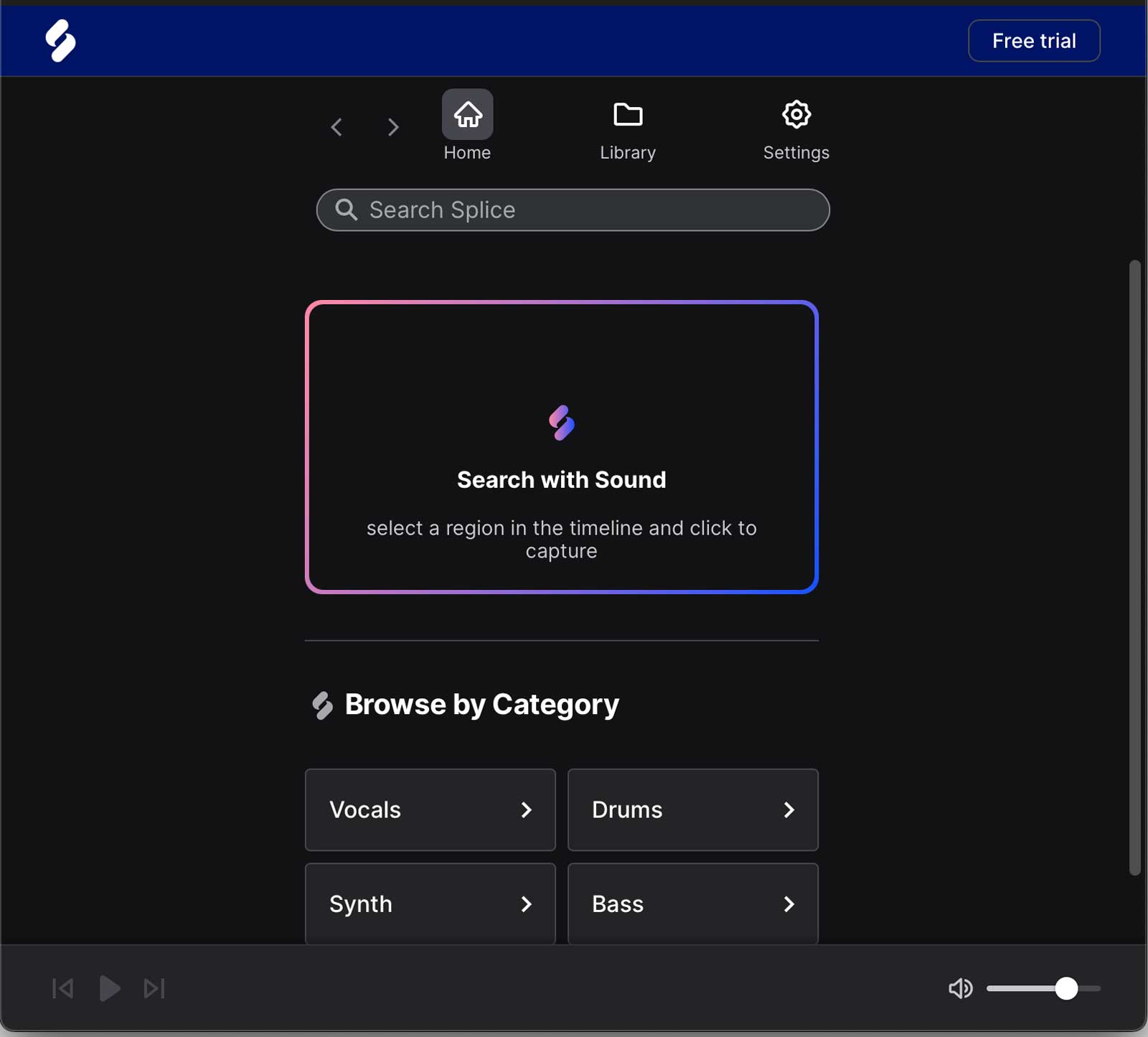The height and width of the screenshot is (1037, 1148).
Task: Open the Drums category
Action: tap(693, 810)
